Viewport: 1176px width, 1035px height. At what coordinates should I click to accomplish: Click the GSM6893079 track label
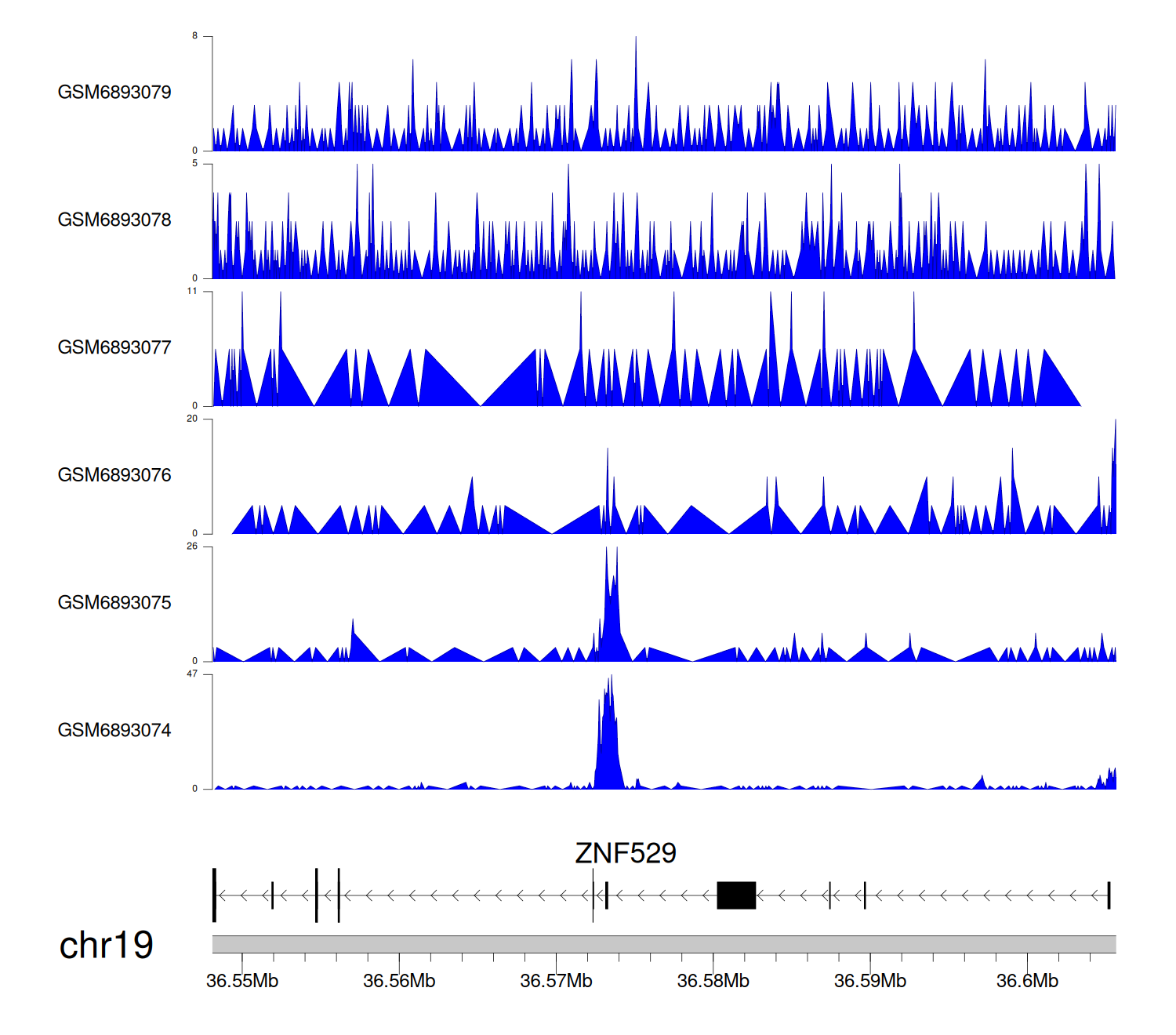114,93
